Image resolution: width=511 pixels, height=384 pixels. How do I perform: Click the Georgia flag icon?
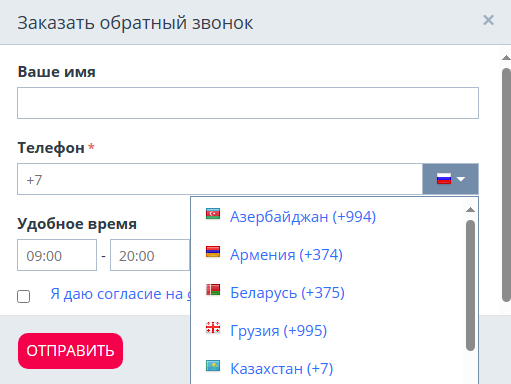pyautogui.click(x=213, y=328)
